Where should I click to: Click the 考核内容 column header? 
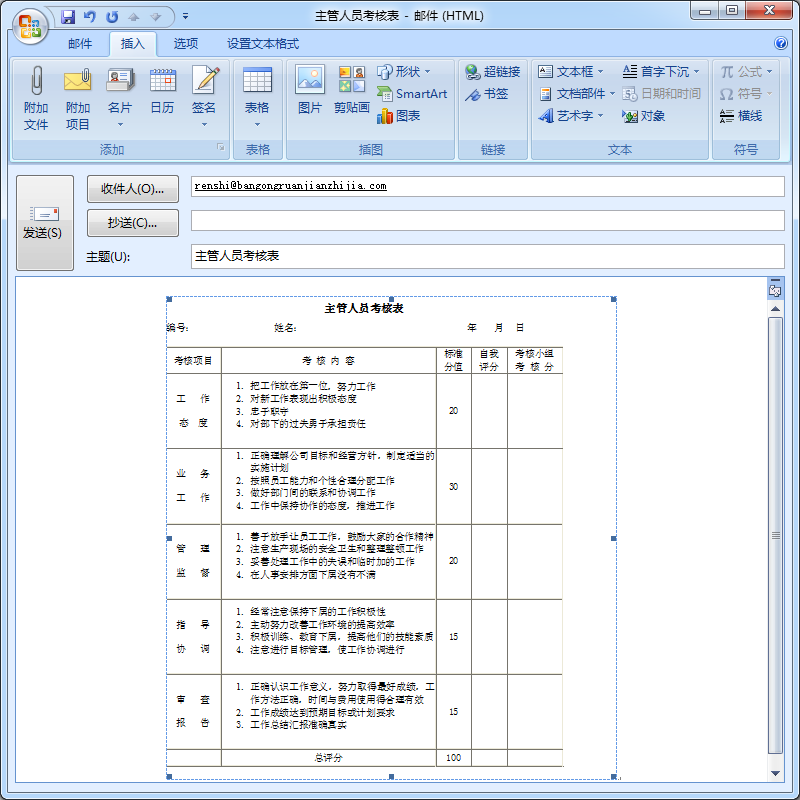coord(329,361)
